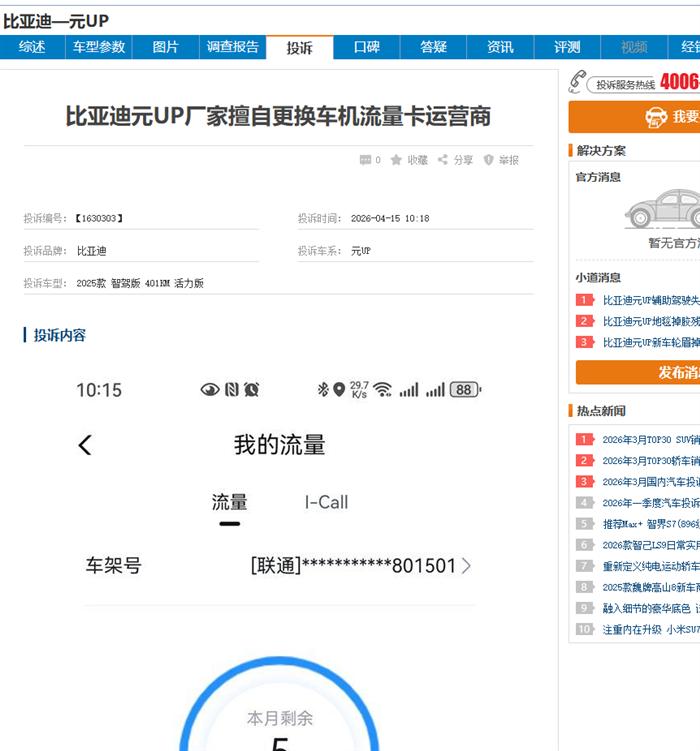The height and width of the screenshot is (751, 700).
Task: Click the 收藏 star icon
Action: (x=396, y=160)
